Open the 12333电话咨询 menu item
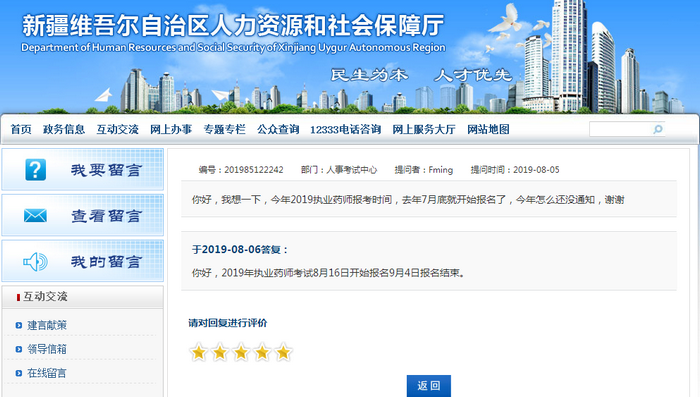Viewport: 700px width, 397px height. click(x=346, y=130)
